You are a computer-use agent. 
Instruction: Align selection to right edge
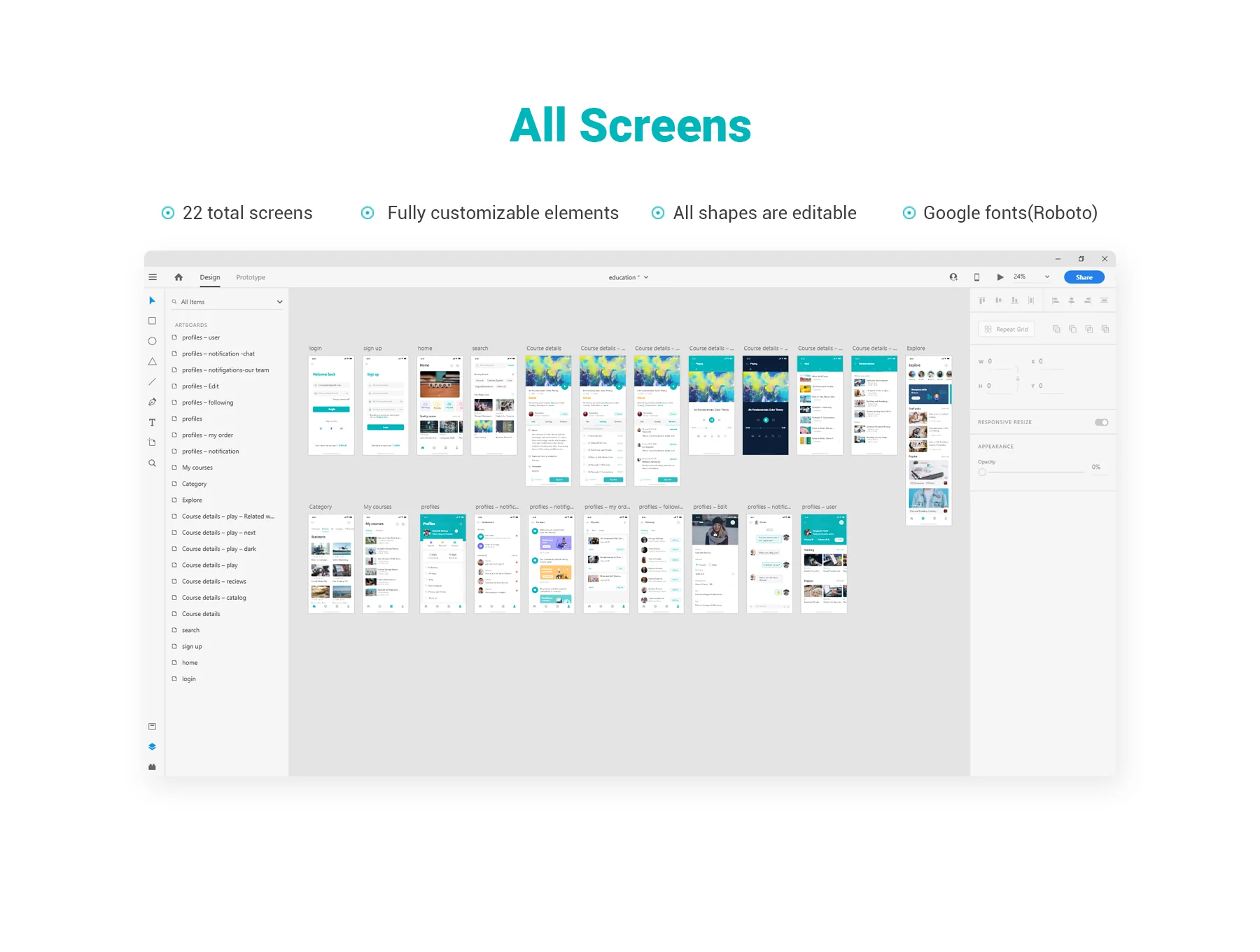pos(1088,300)
